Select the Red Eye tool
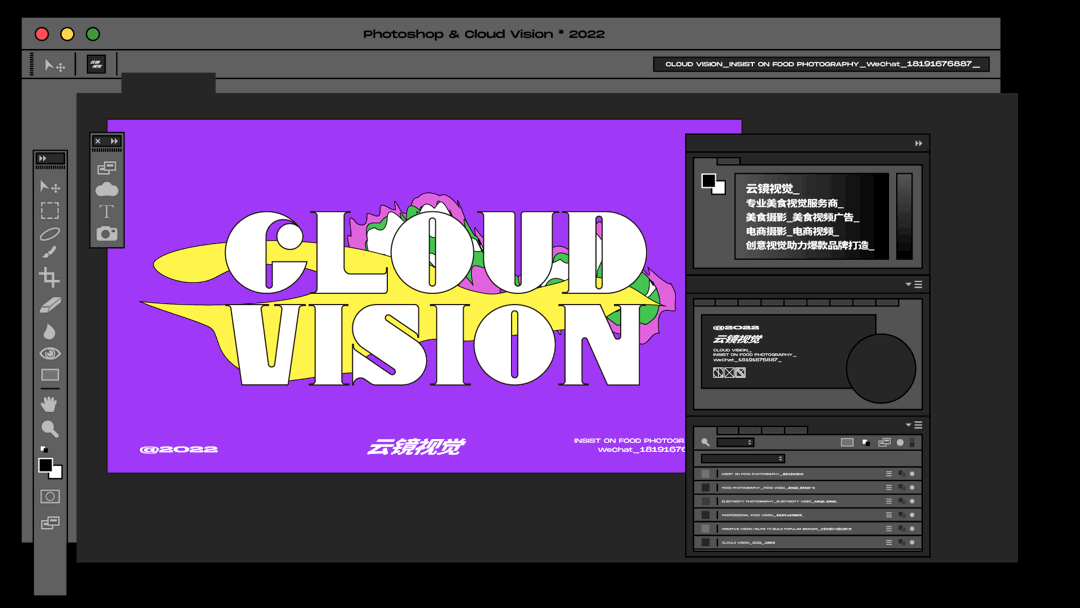 pos(50,353)
